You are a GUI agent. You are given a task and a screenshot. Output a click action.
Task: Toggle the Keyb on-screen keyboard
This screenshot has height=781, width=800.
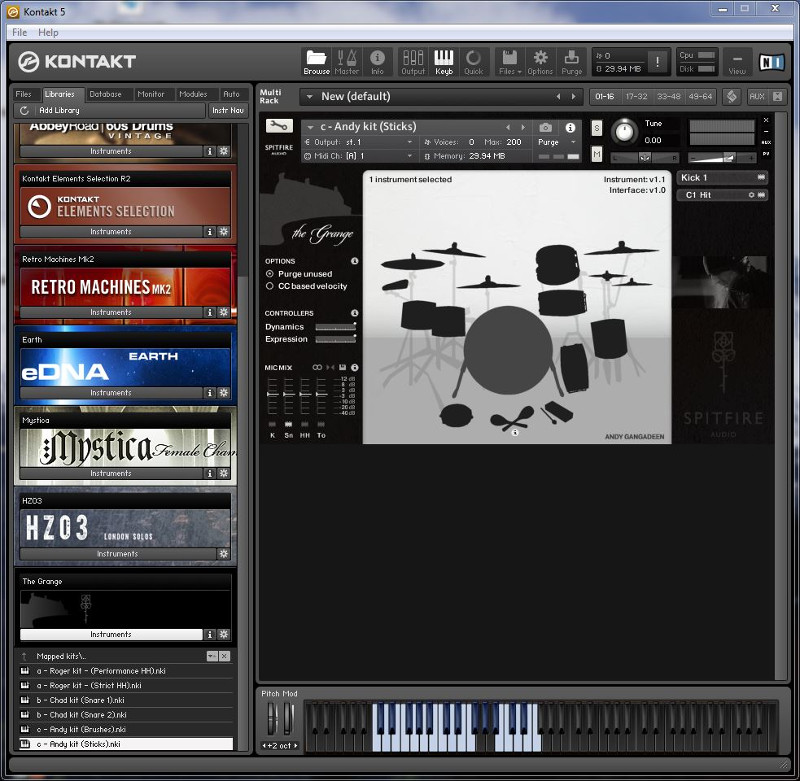click(444, 62)
